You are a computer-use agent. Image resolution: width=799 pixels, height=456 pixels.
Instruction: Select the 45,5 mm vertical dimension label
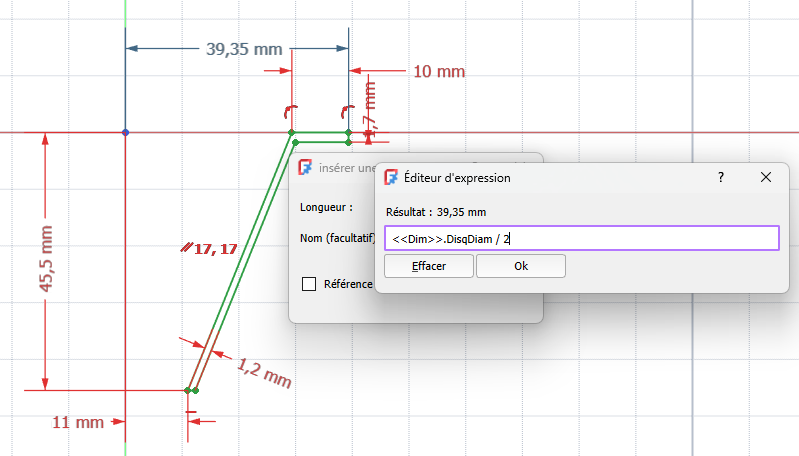tap(46, 259)
